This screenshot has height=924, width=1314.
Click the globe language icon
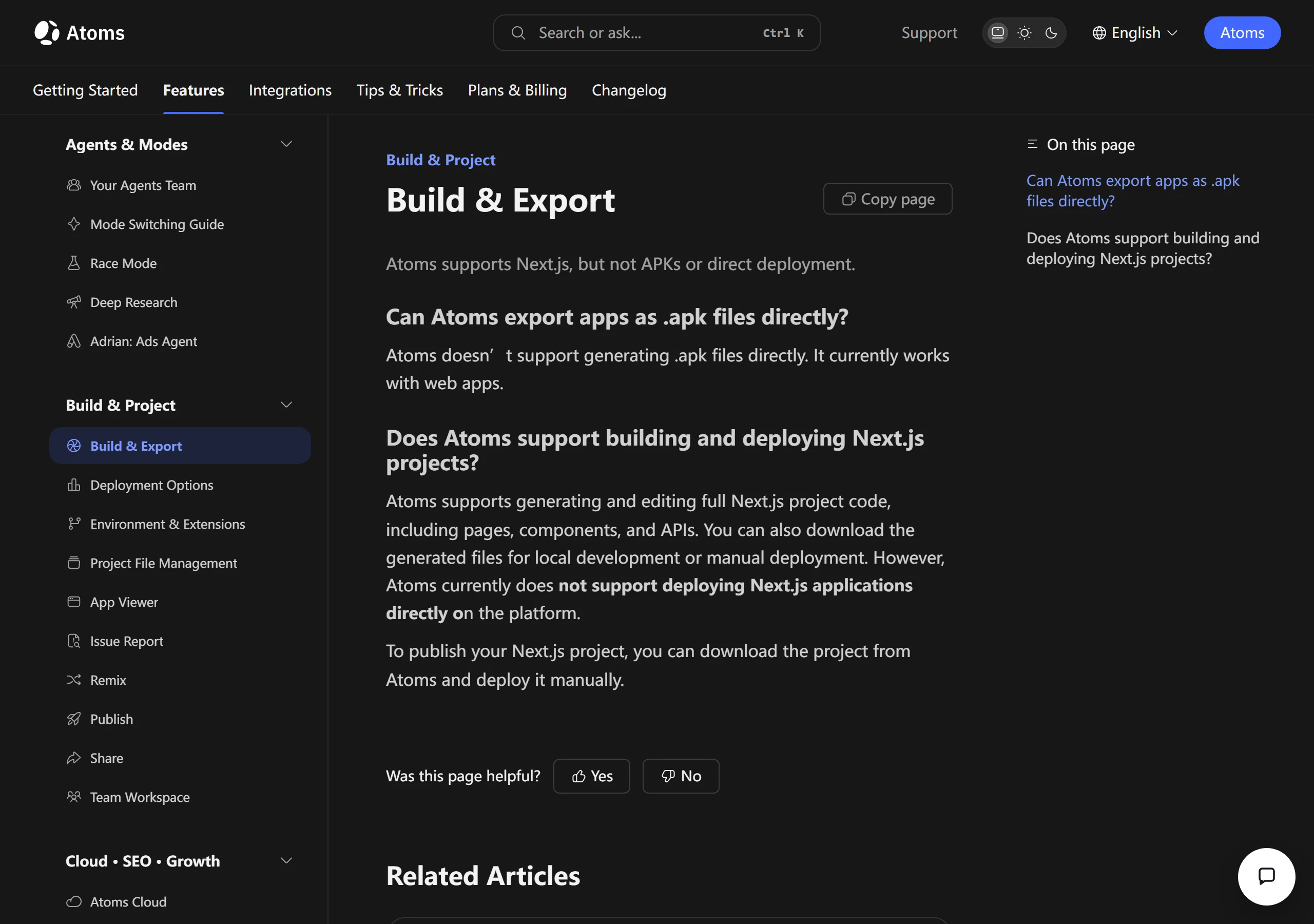(x=1099, y=33)
